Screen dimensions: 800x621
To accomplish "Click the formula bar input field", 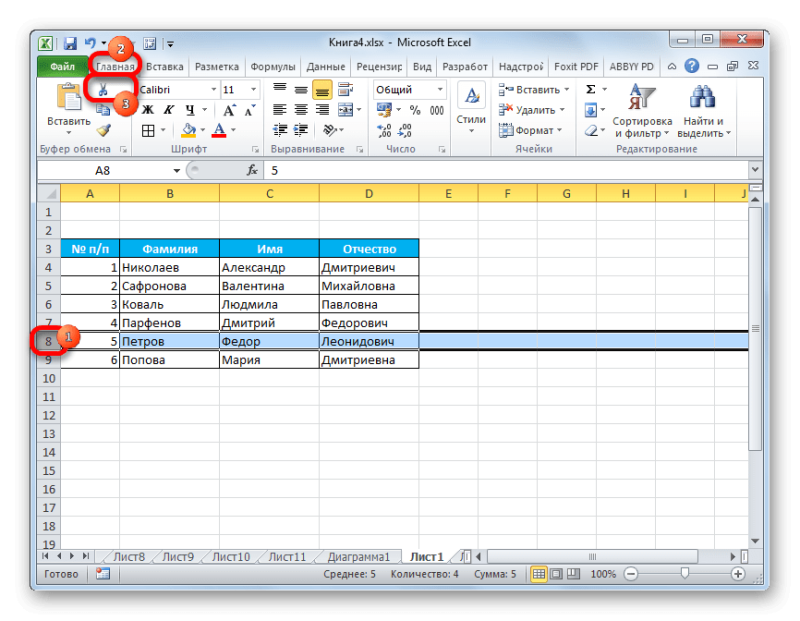I will 506,170.
